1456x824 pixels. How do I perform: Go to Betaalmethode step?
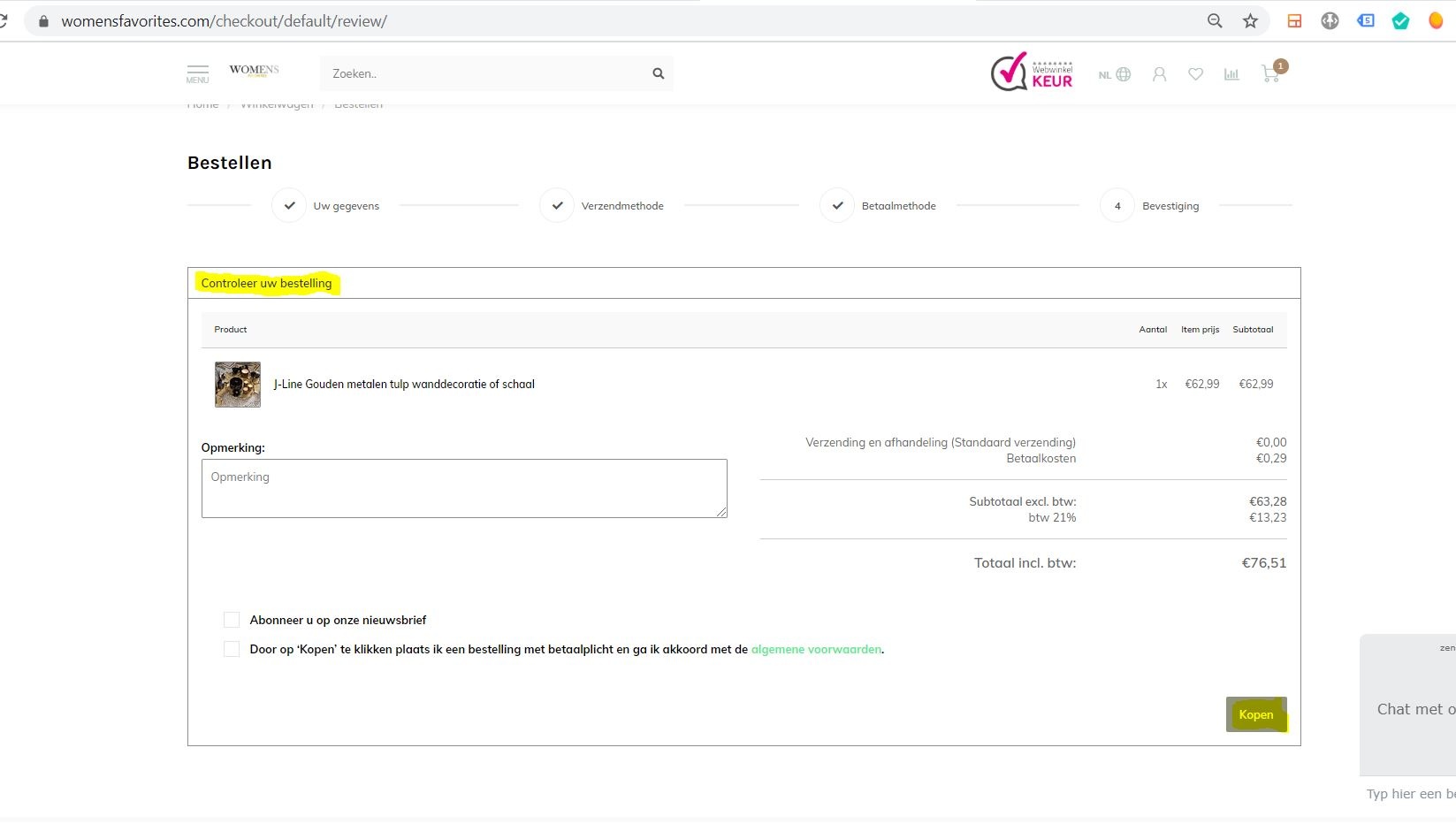pos(878,205)
